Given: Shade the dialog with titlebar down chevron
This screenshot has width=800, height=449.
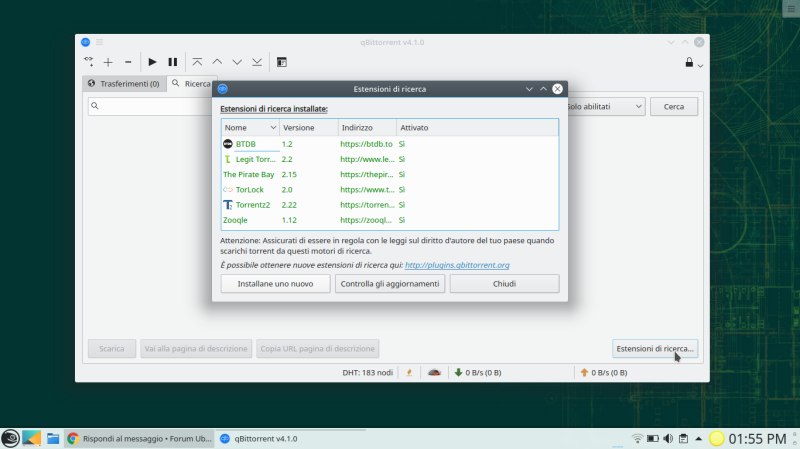Looking at the screenshot, I should (529, 89).
